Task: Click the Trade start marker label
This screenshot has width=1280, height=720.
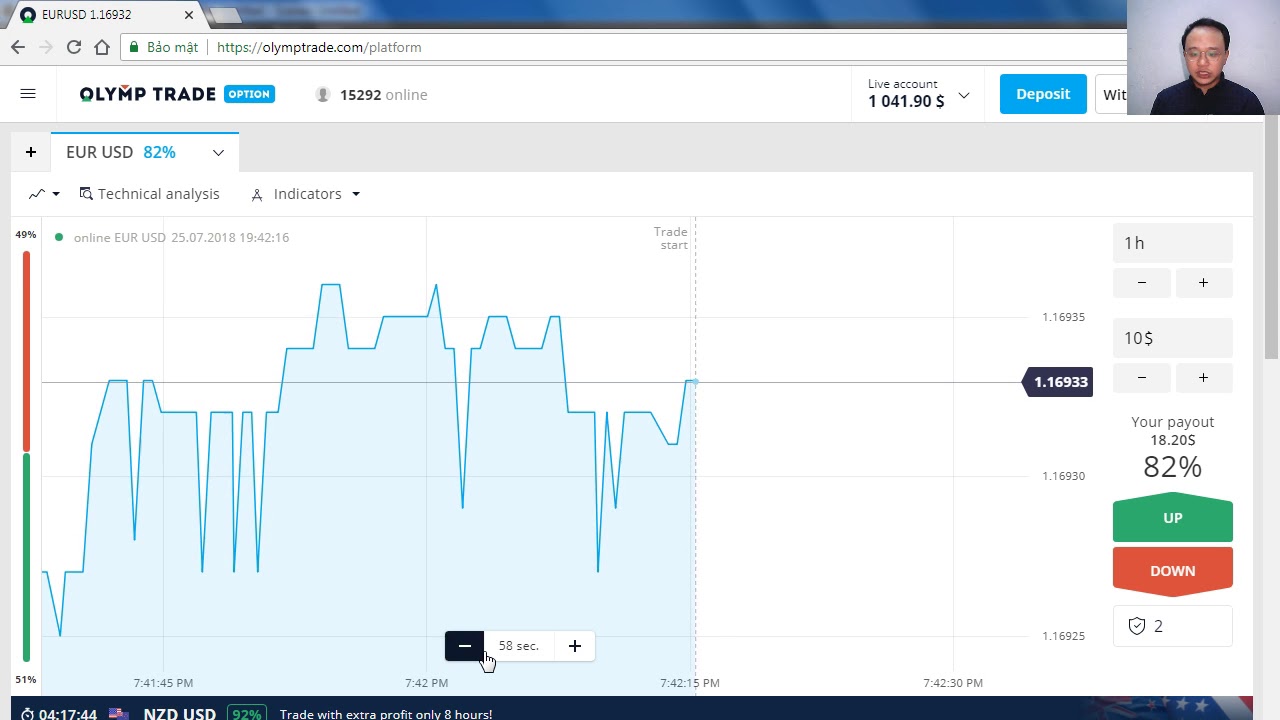Action: coord(671,238)
